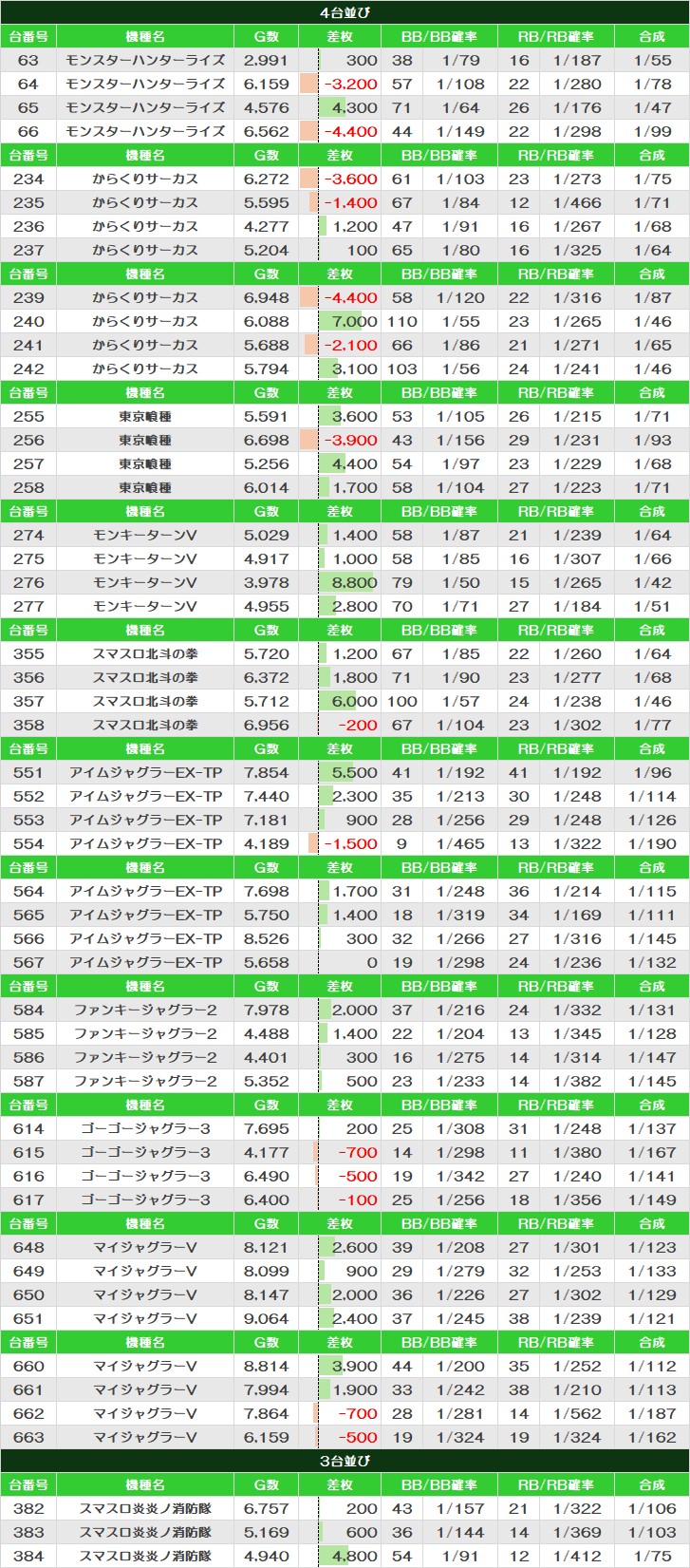The width and height of the screenshot is (690, 1568).
Task: Select 1/55 combined value in row 63
Action: pyautogui.click(x=652, y=60)
